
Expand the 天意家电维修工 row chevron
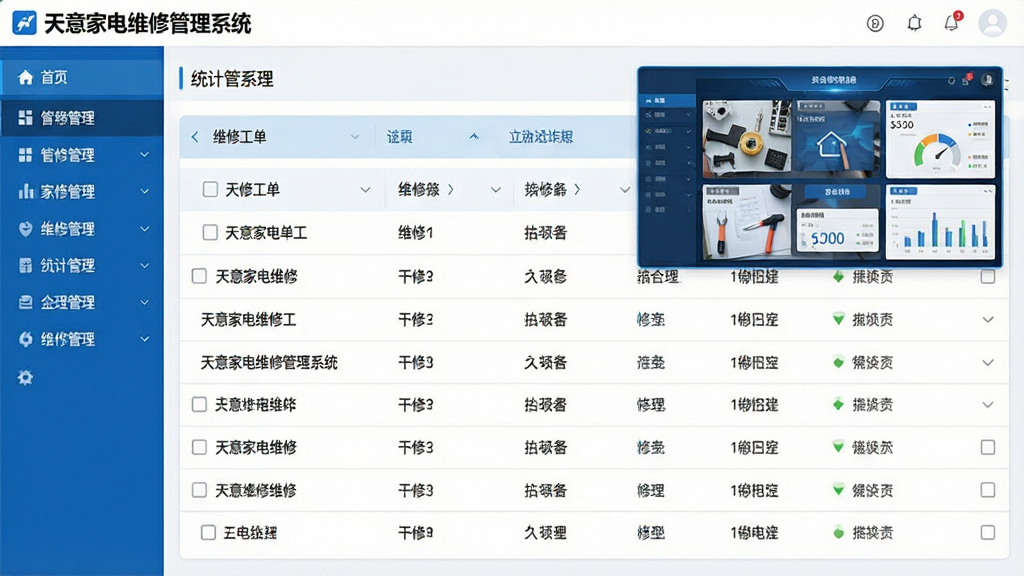point(987,320)
